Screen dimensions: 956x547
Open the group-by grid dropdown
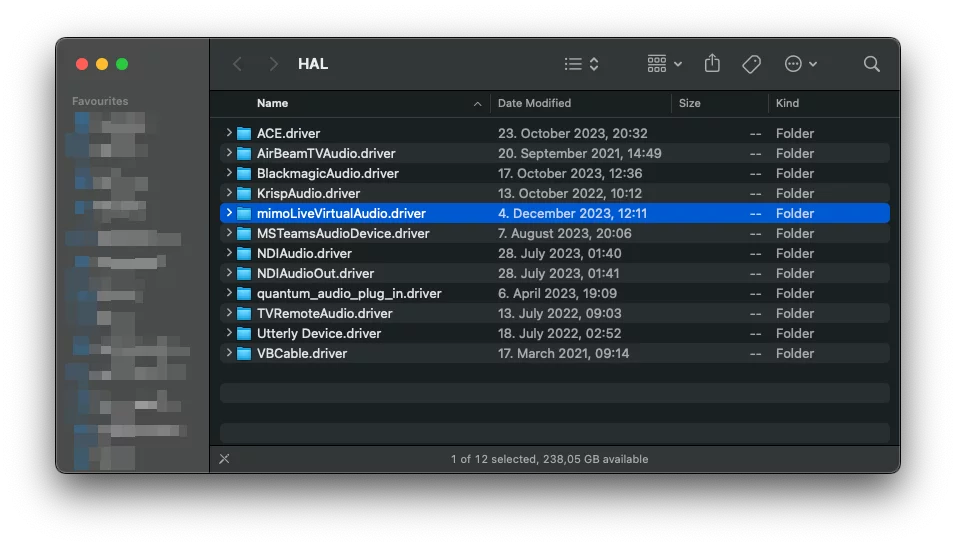tap(665, 64)
